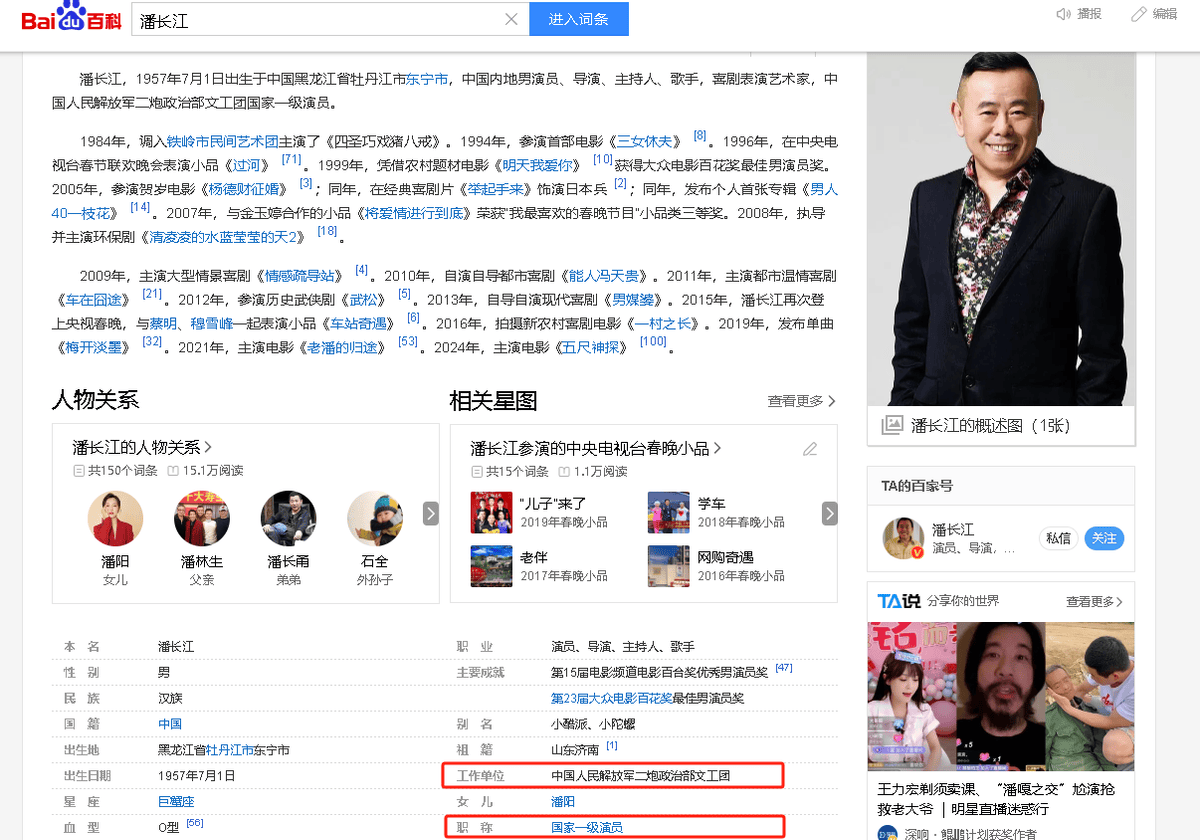1200x840 pixels.
Task: Open the 武松 link
Action: click(364, 299)
